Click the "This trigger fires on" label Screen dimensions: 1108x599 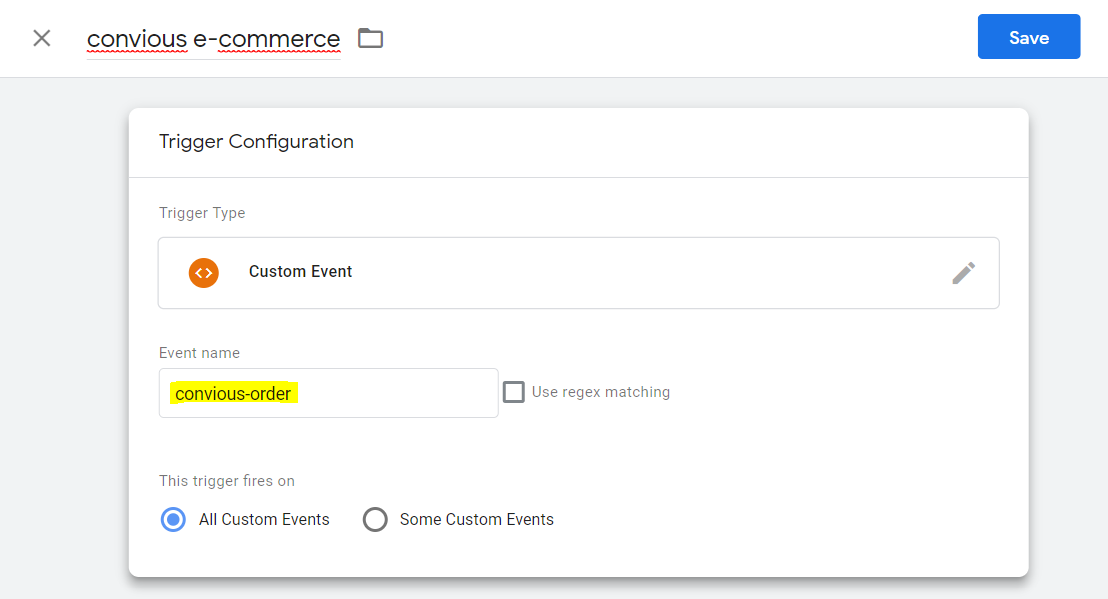(227, 481)
